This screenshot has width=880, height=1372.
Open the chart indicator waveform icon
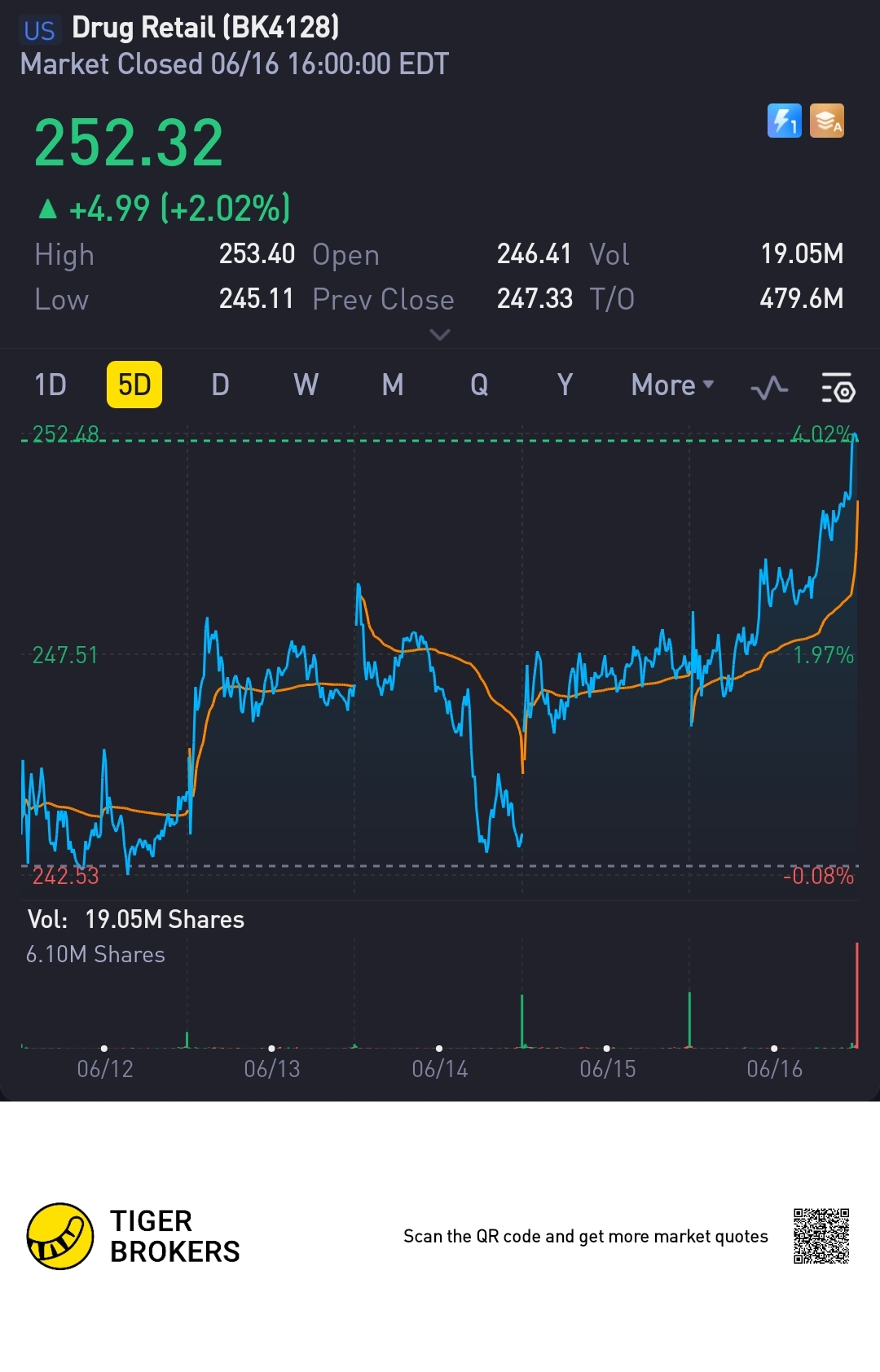[768, 387]
